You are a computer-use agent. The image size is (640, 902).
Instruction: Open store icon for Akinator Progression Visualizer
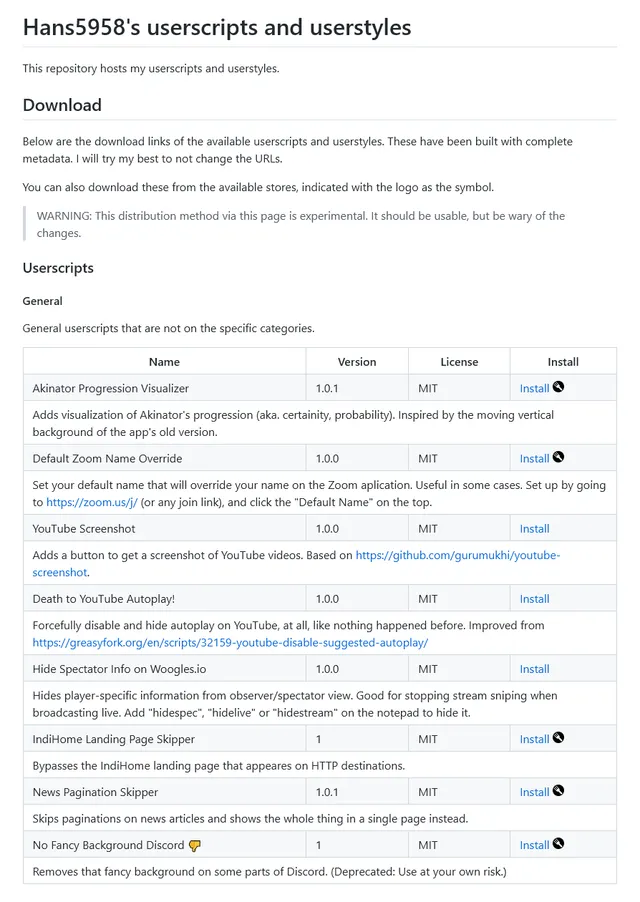pyautogui.click(x=558, y=387)
